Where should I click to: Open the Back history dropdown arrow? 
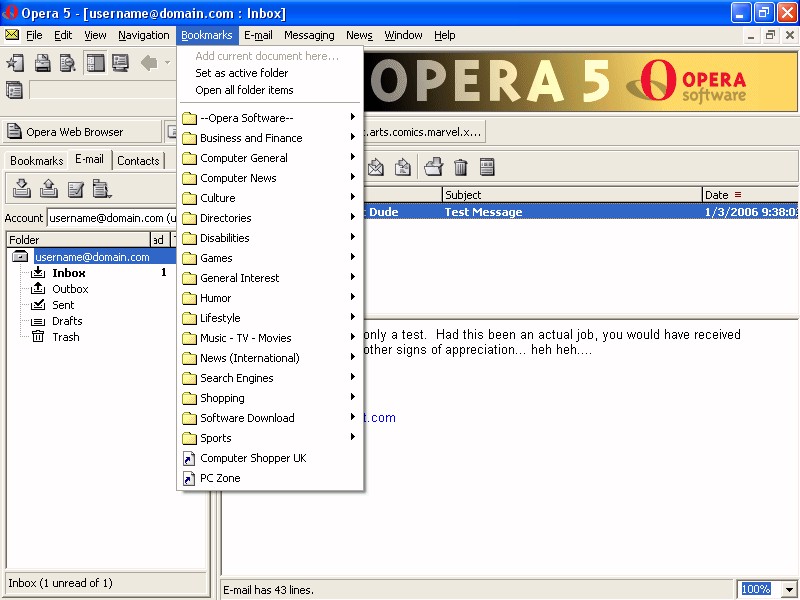pyautogui.click(x=167, y=63)
